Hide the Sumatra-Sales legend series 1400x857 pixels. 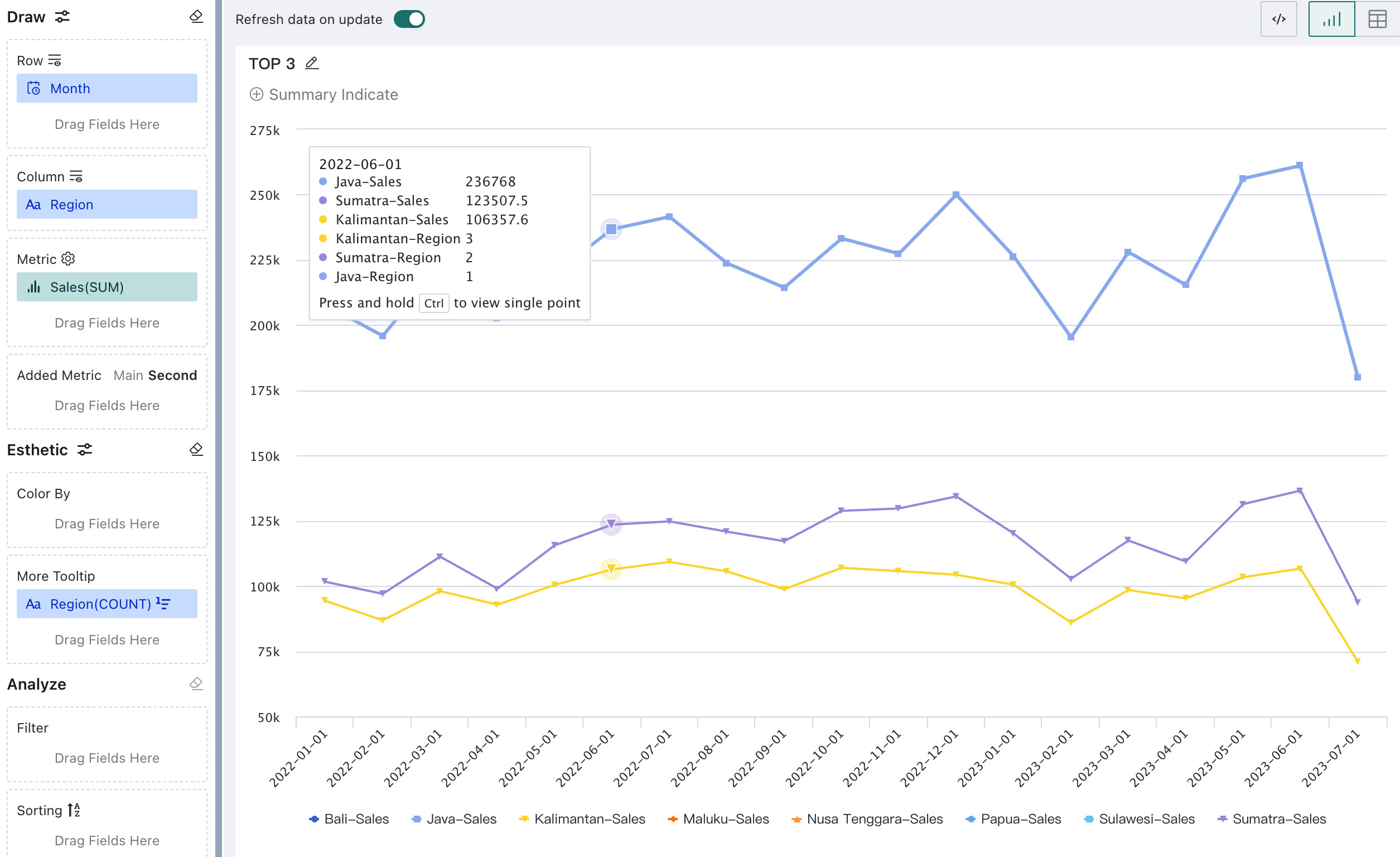1272,819
